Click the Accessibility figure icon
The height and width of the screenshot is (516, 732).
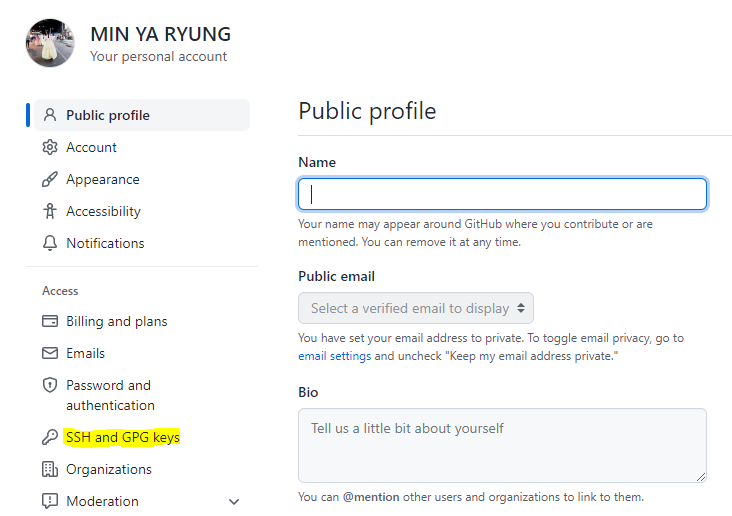pyautogui.click(x=50, y=211)
